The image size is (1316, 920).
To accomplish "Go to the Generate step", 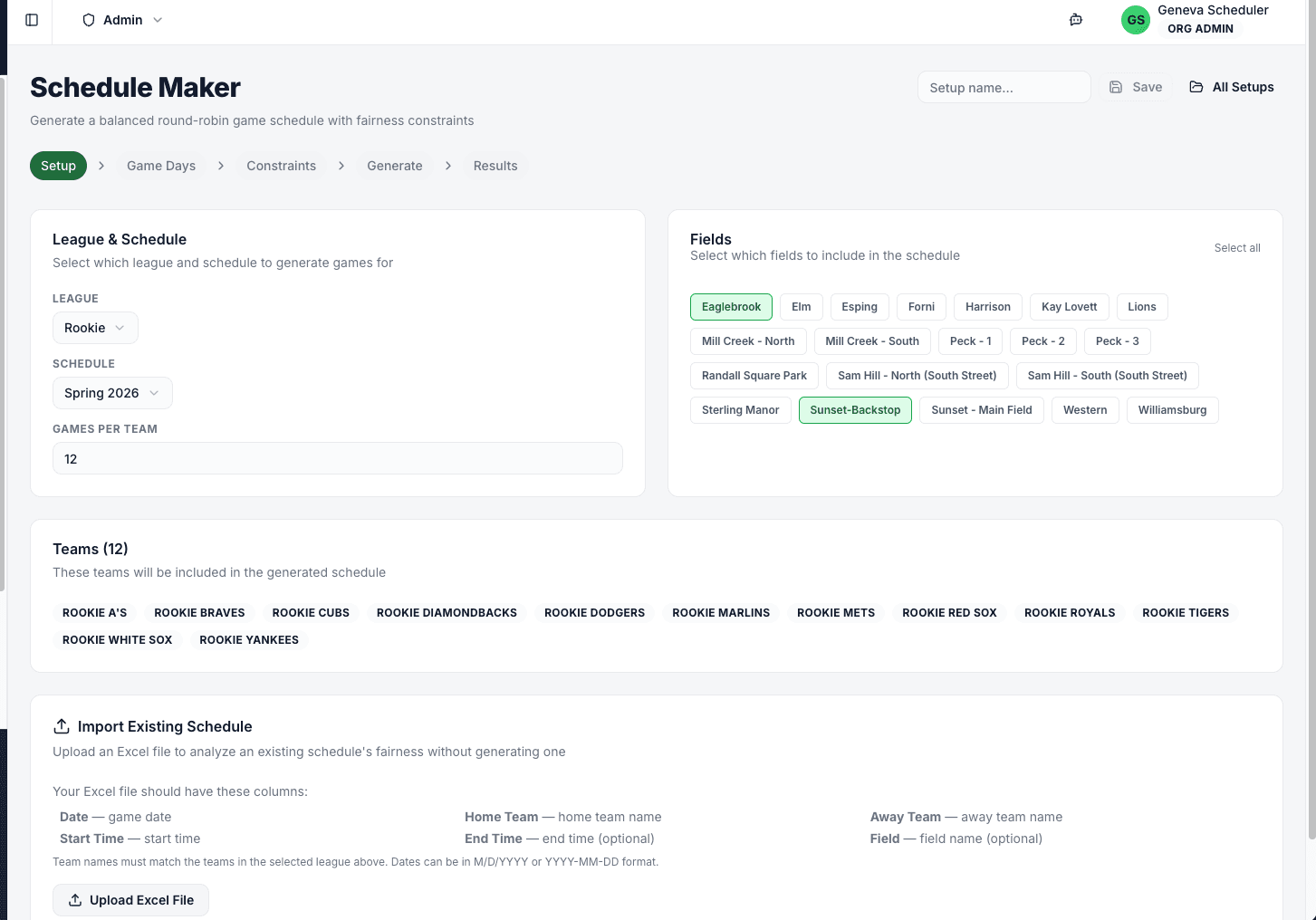I will click(395, 166).
